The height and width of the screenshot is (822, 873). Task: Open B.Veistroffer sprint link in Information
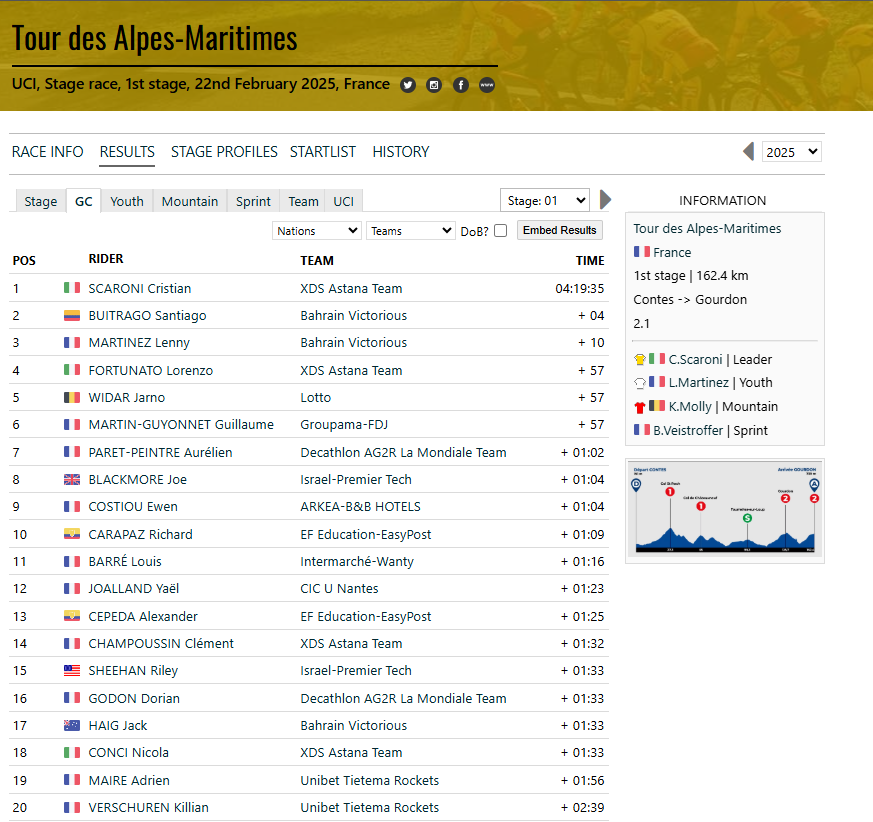pyautogui.click(x=688, y=430)
